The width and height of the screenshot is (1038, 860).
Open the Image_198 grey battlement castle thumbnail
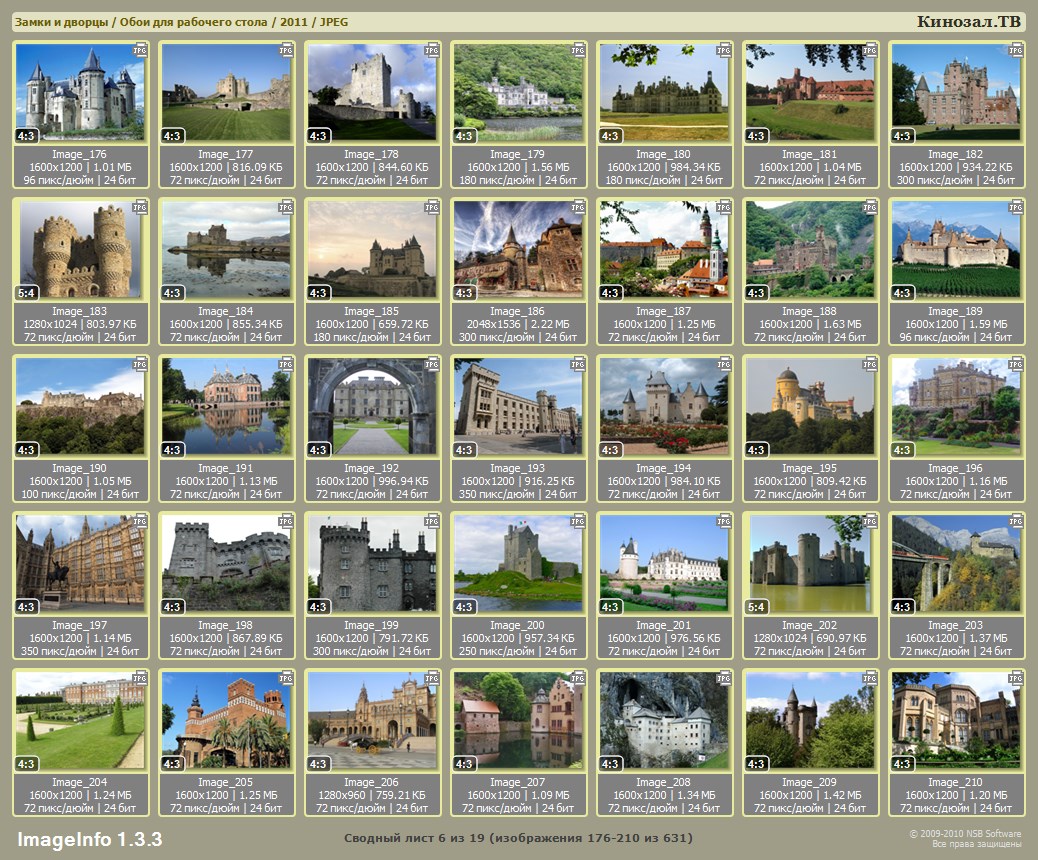226,563
